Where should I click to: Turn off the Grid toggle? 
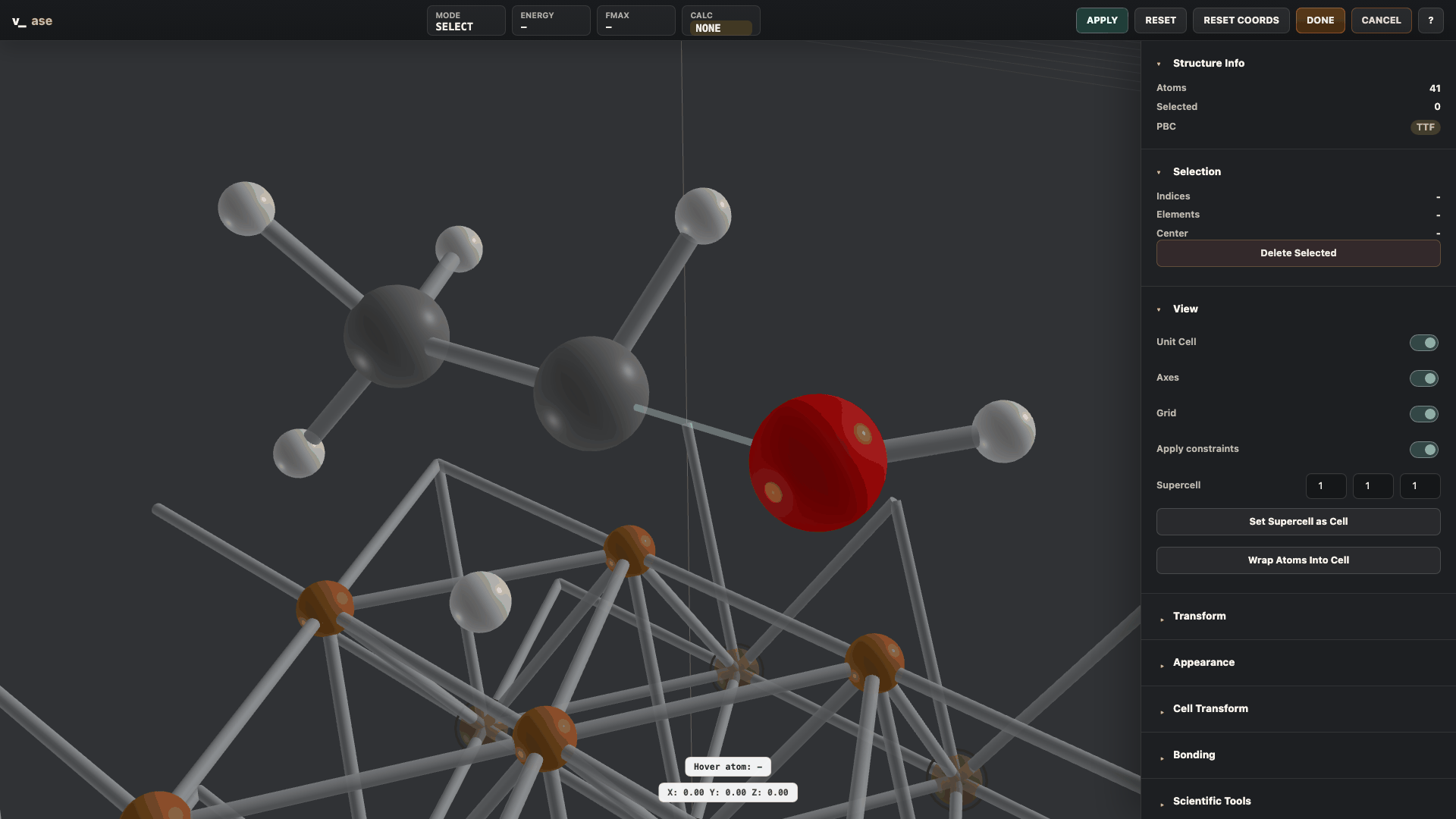(1423, 414)
